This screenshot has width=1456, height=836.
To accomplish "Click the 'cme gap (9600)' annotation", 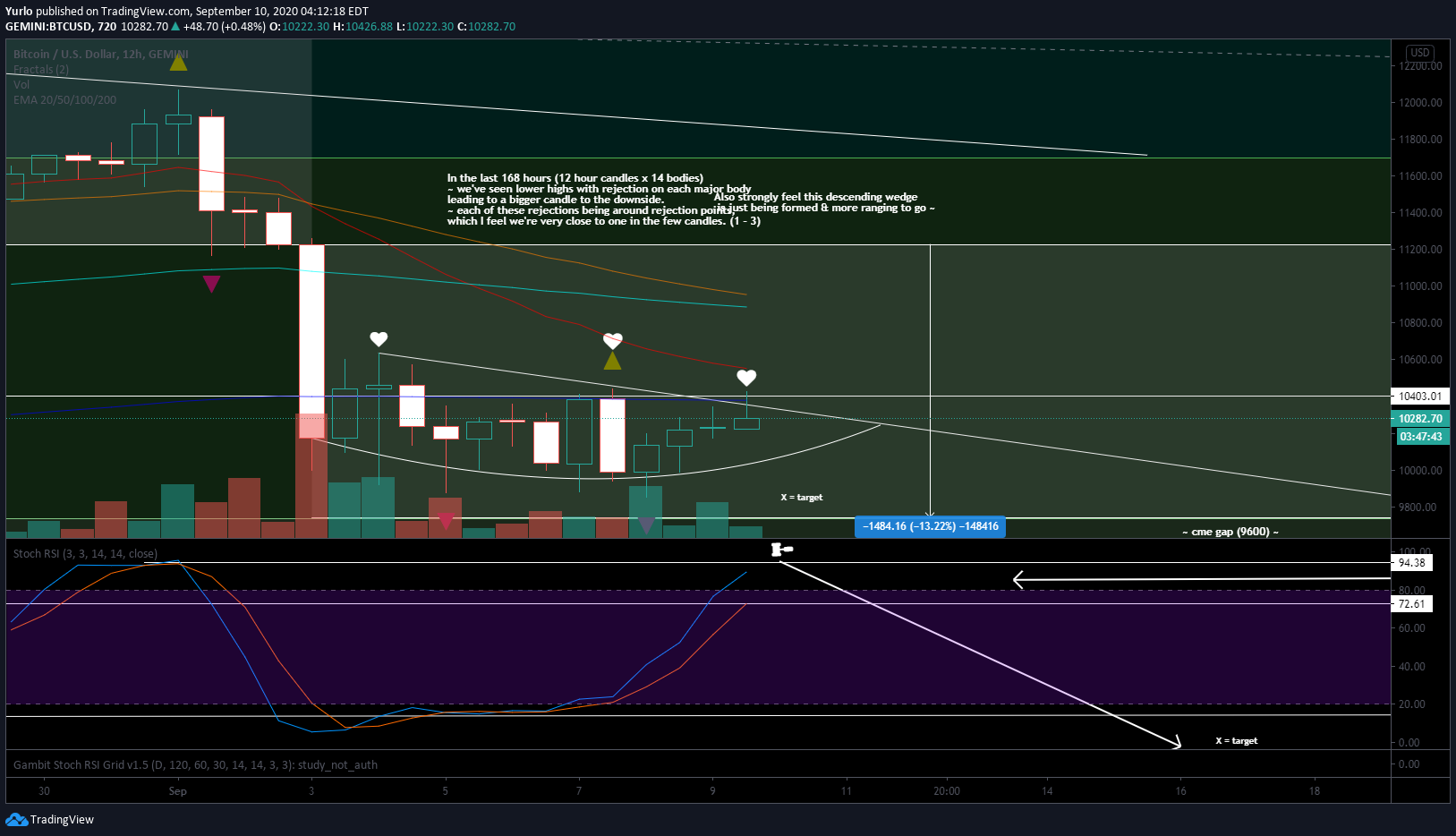I will tap(1230, 532).
